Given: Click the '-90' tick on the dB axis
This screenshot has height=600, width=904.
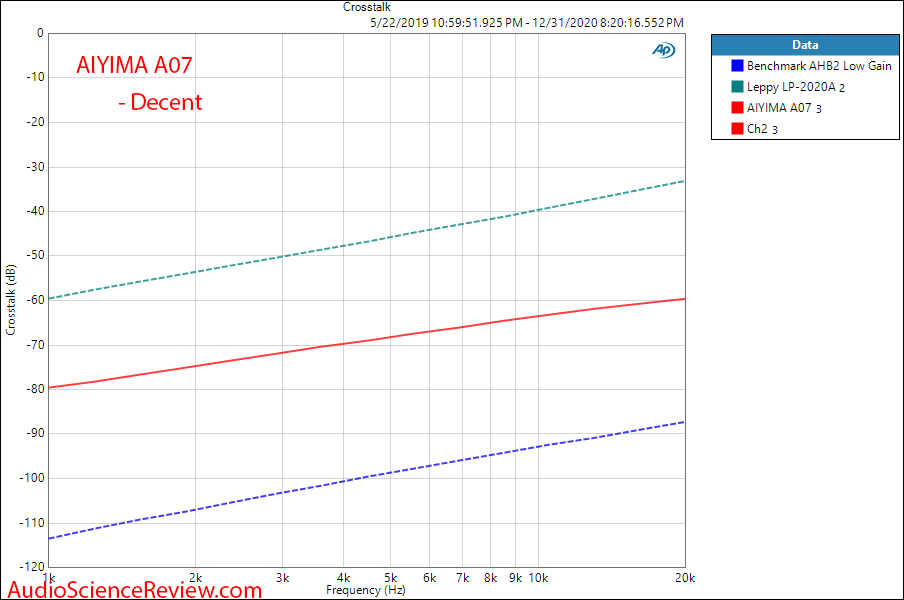Looking at the screenshot, I should (35, 433).
